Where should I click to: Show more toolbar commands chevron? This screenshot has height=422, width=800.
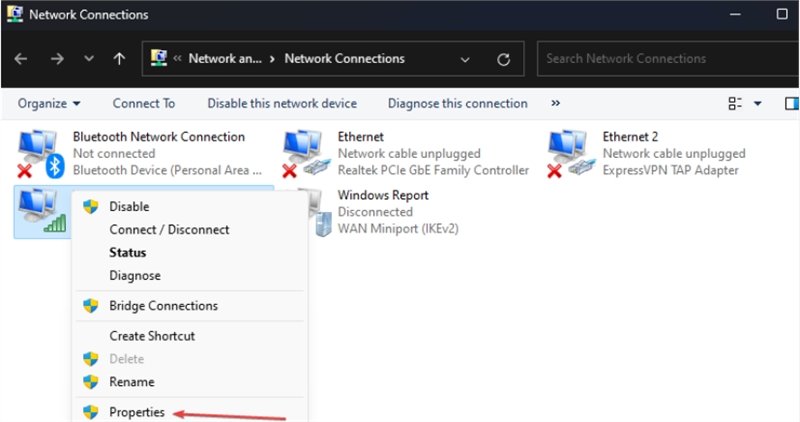(555, 103)
